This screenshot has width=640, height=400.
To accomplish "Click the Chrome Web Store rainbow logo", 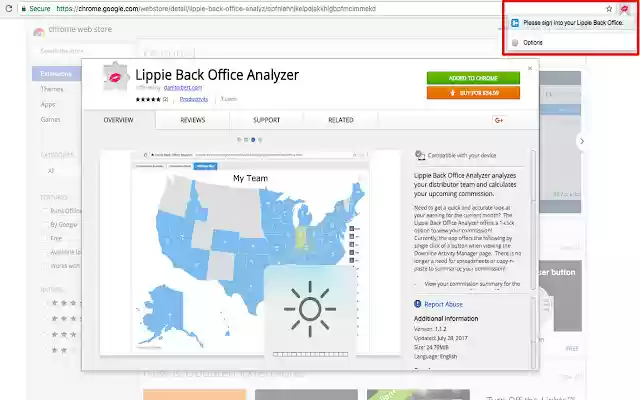I will pyautogui.click(x=39, y=32).
